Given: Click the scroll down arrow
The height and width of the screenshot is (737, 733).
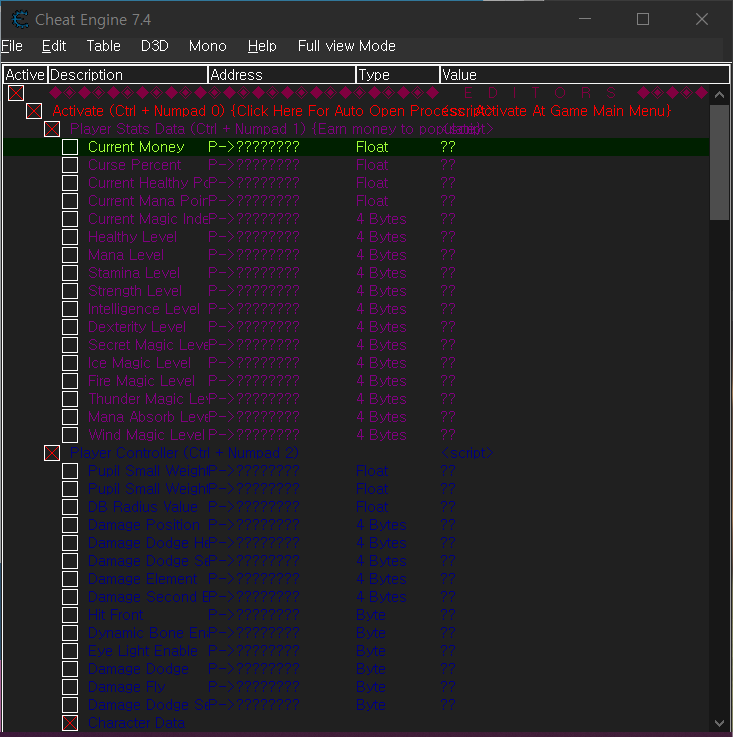Looking at the screenshot, I should tap(719, 723).
